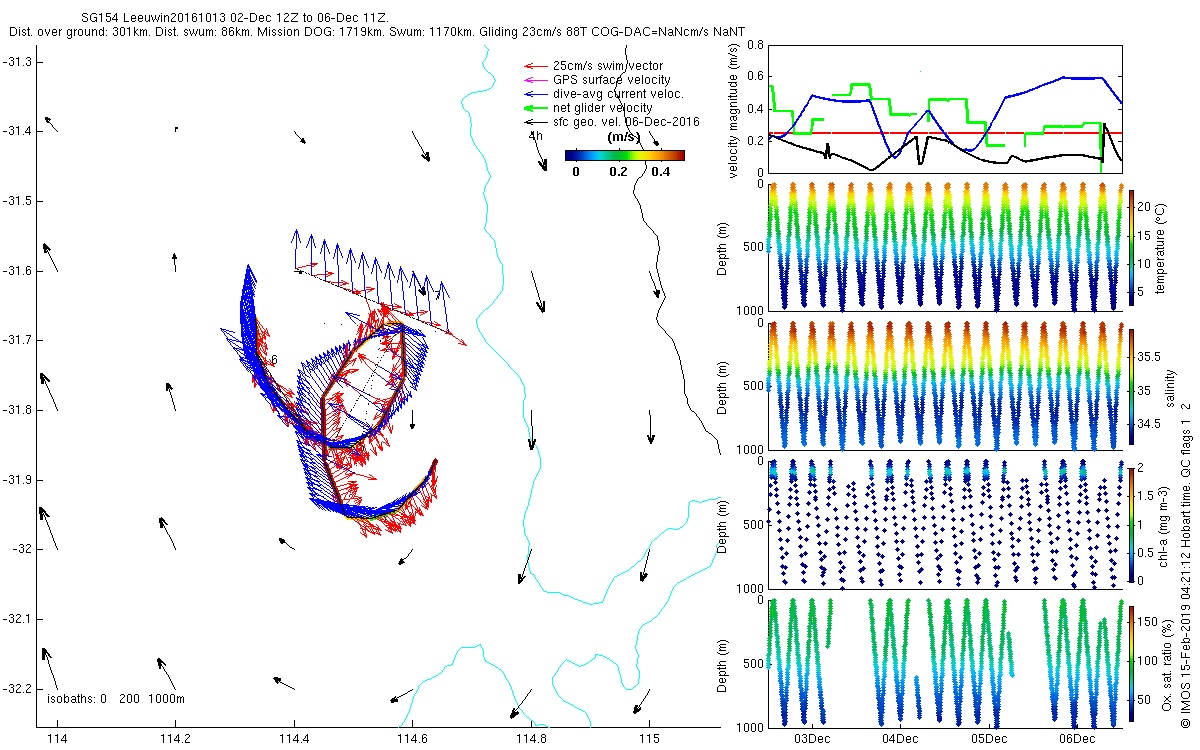This screenshot has width=1200, height=750.
Task: Click the velocity (m/s) colorbar on map
Action: click(624, 155)
